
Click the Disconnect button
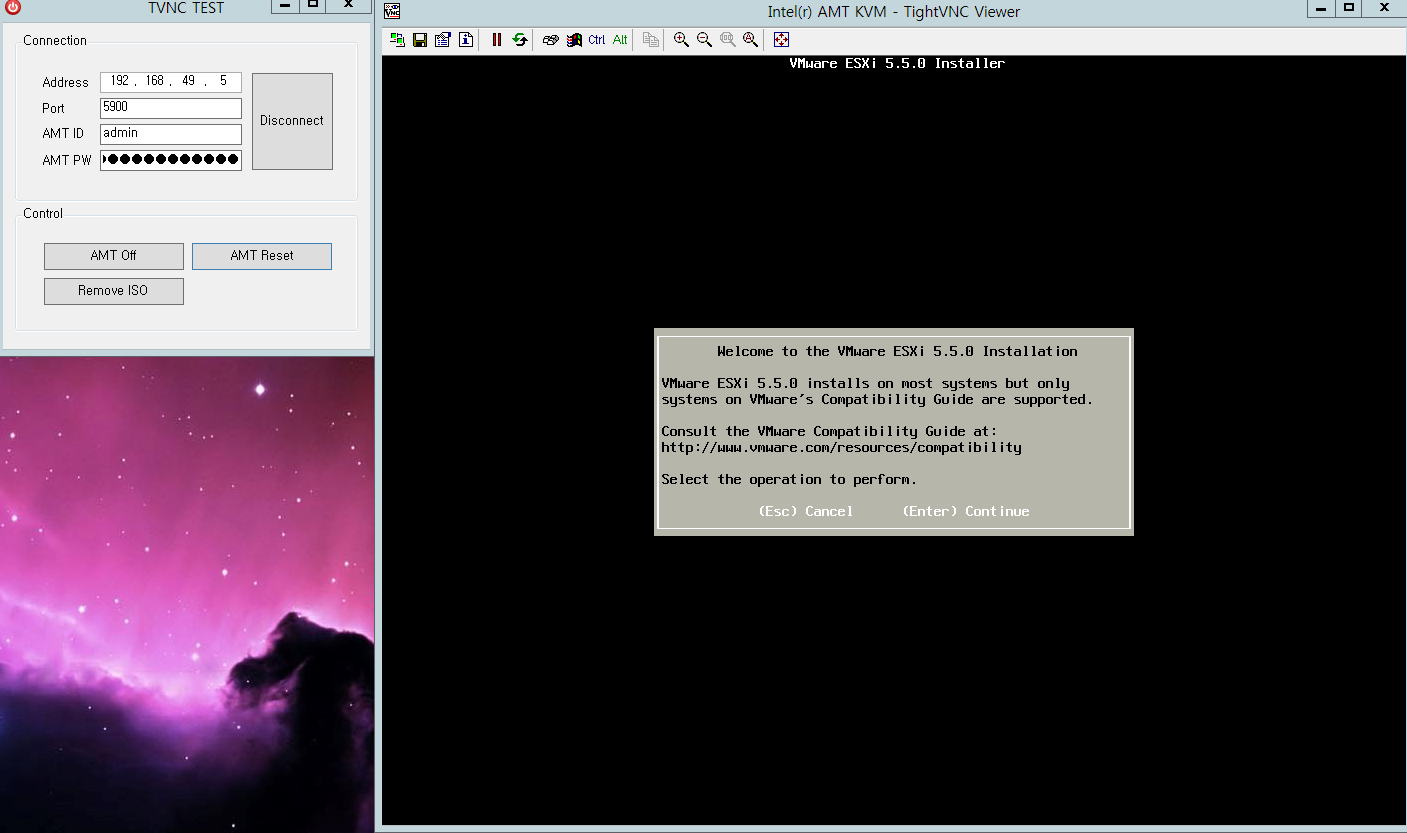pos(292,121)
